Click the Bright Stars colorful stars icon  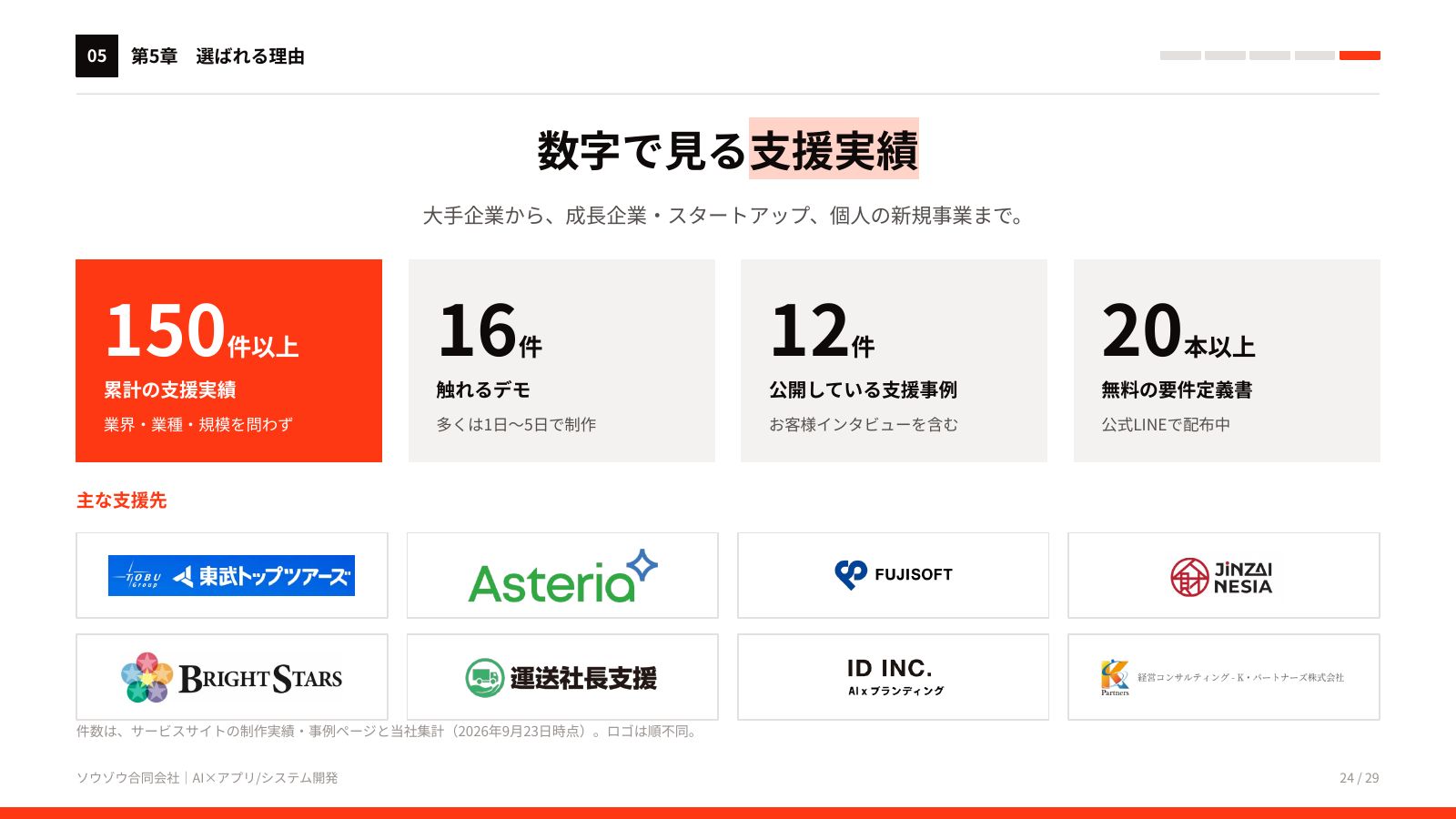[147, 677]
